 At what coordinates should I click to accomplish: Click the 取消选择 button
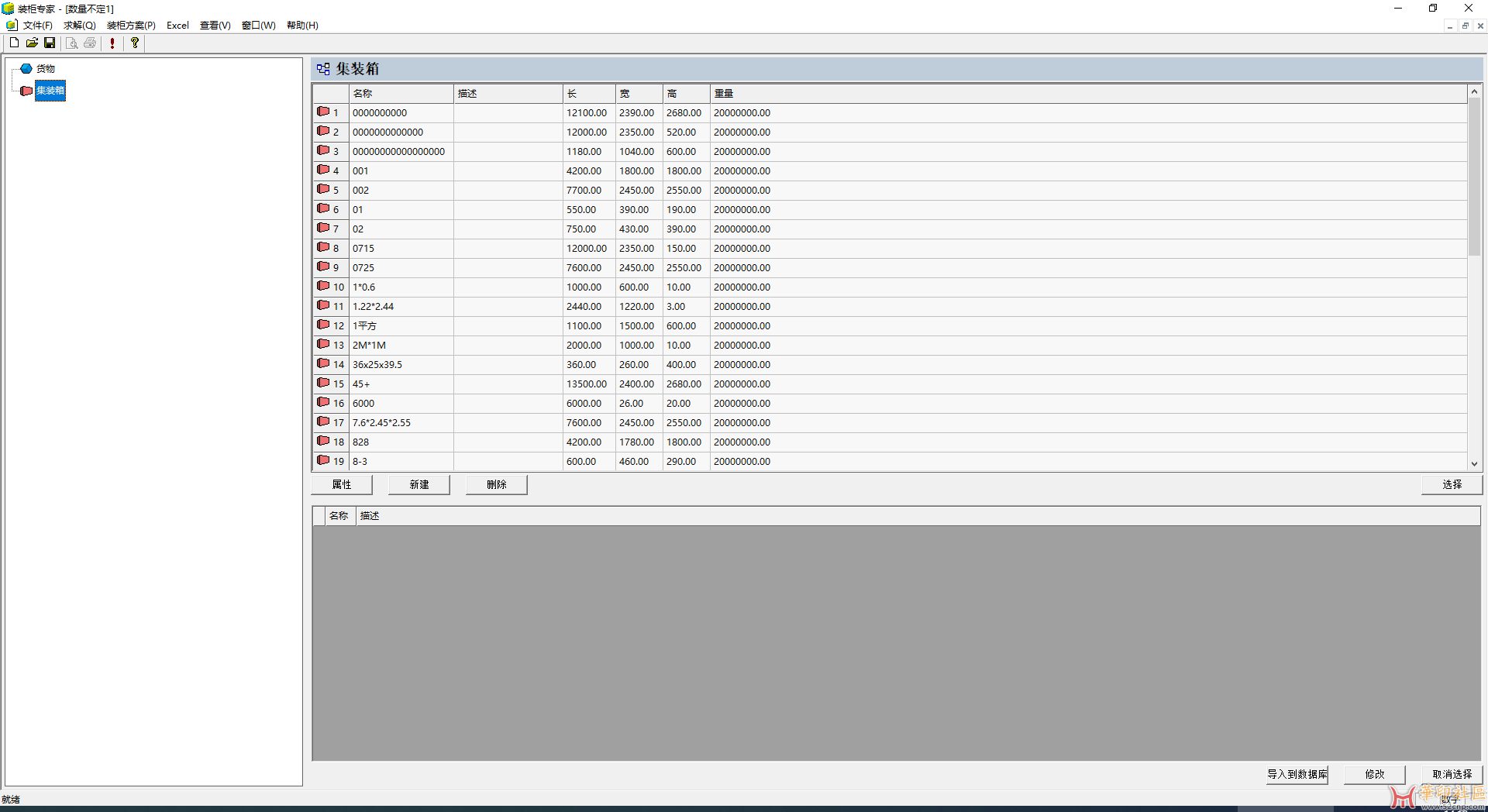(1452, 775)
